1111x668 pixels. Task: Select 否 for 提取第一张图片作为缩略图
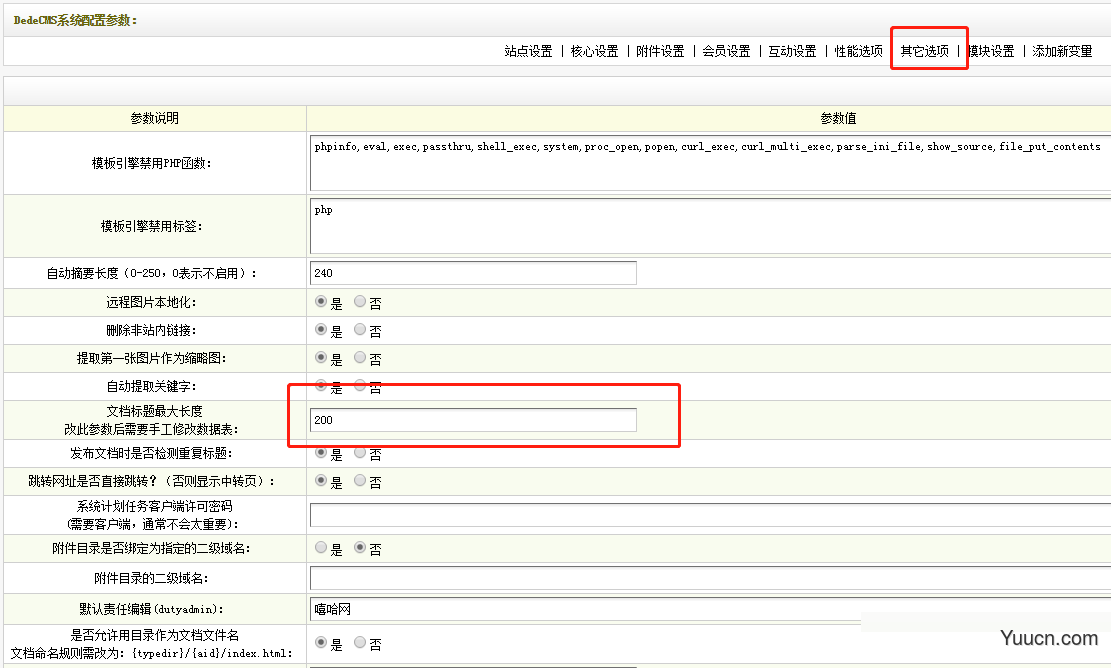tap(360, 357)
